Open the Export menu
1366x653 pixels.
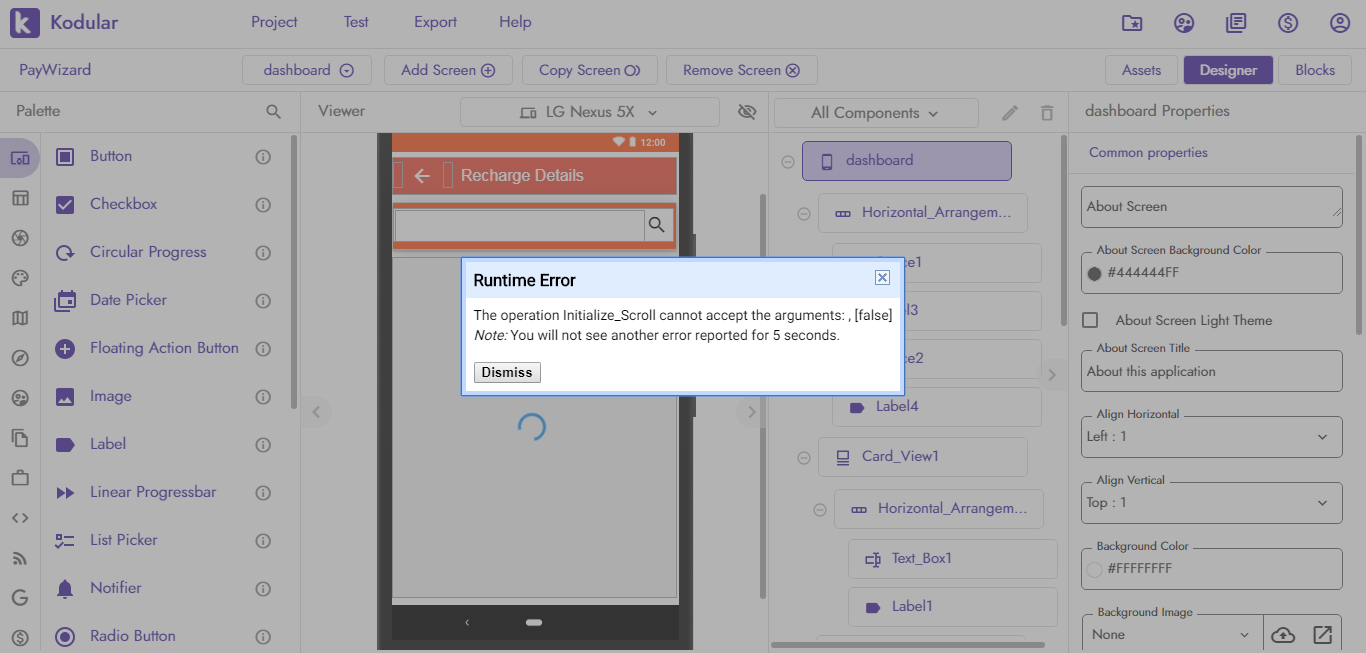(x=435, y=22)
